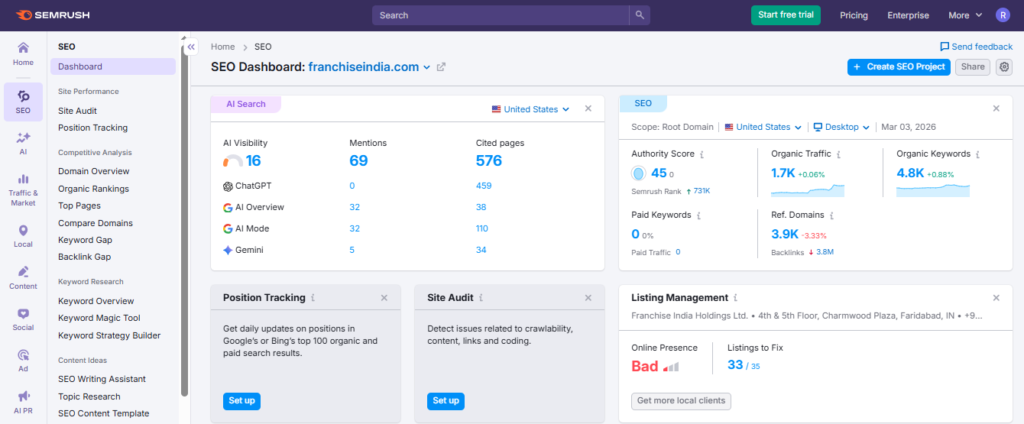
Task: Click inside the Search input field
Action: [500, 15]
